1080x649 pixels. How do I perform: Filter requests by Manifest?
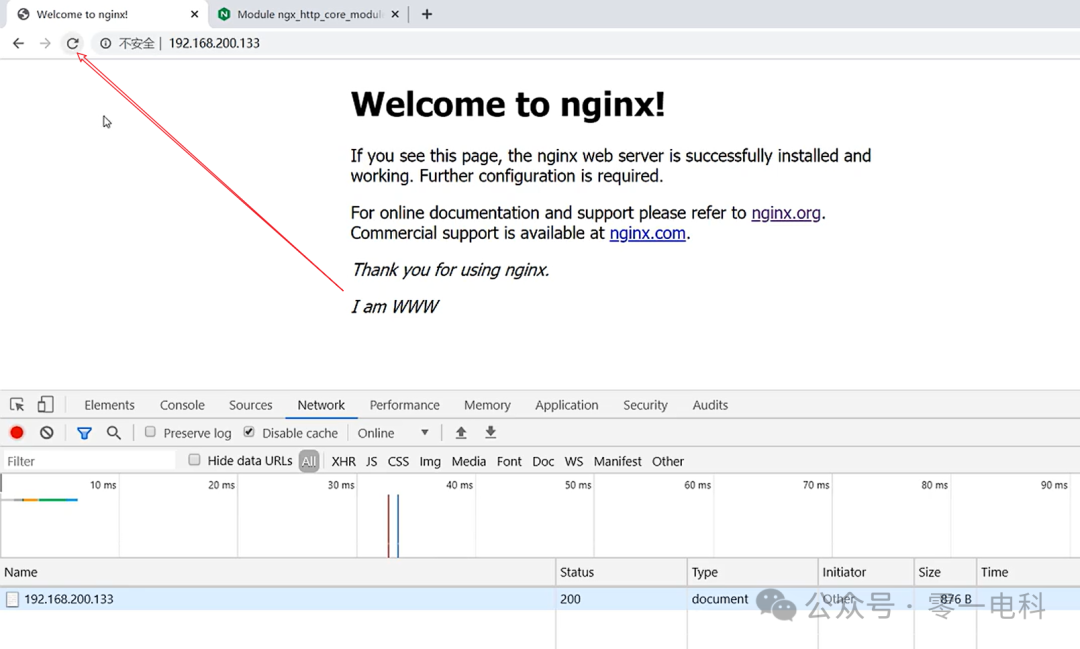click(x=617, y=461)
